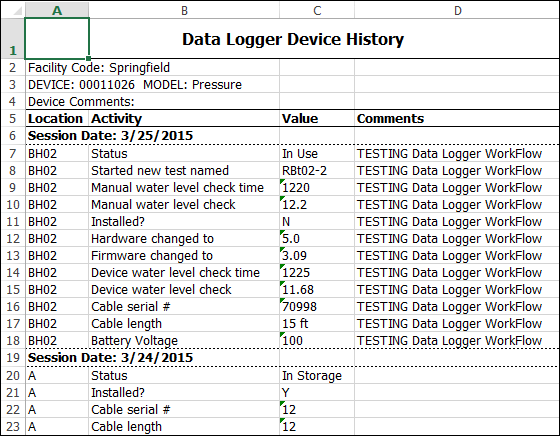Viewport: 560px width, 436px height.
Task: Click the green error indicator on 1220
Action: coord(282,181)
